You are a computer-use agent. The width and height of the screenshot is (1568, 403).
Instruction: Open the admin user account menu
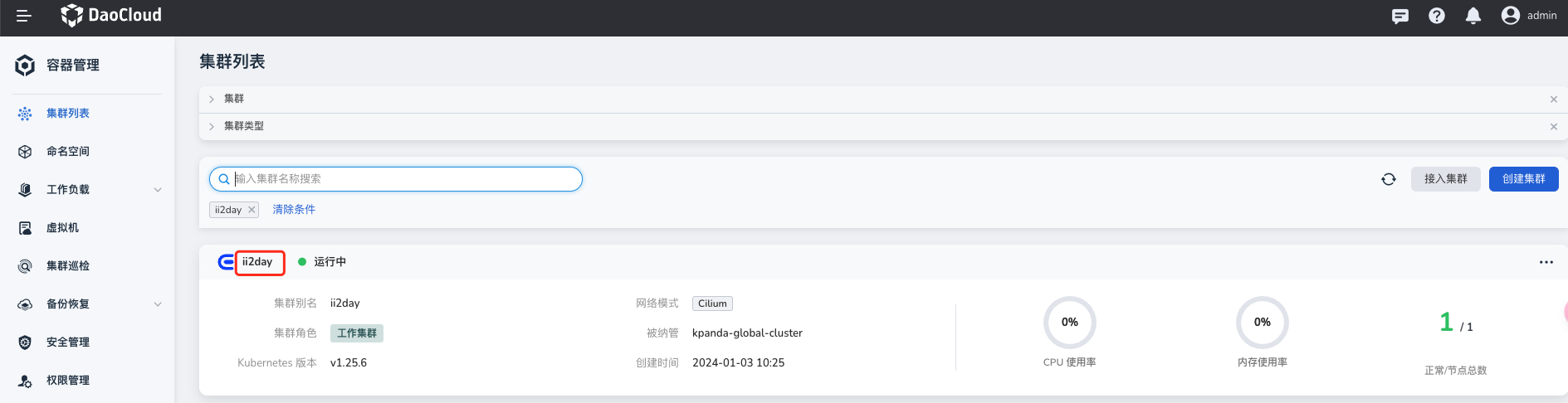(1529, 16)
